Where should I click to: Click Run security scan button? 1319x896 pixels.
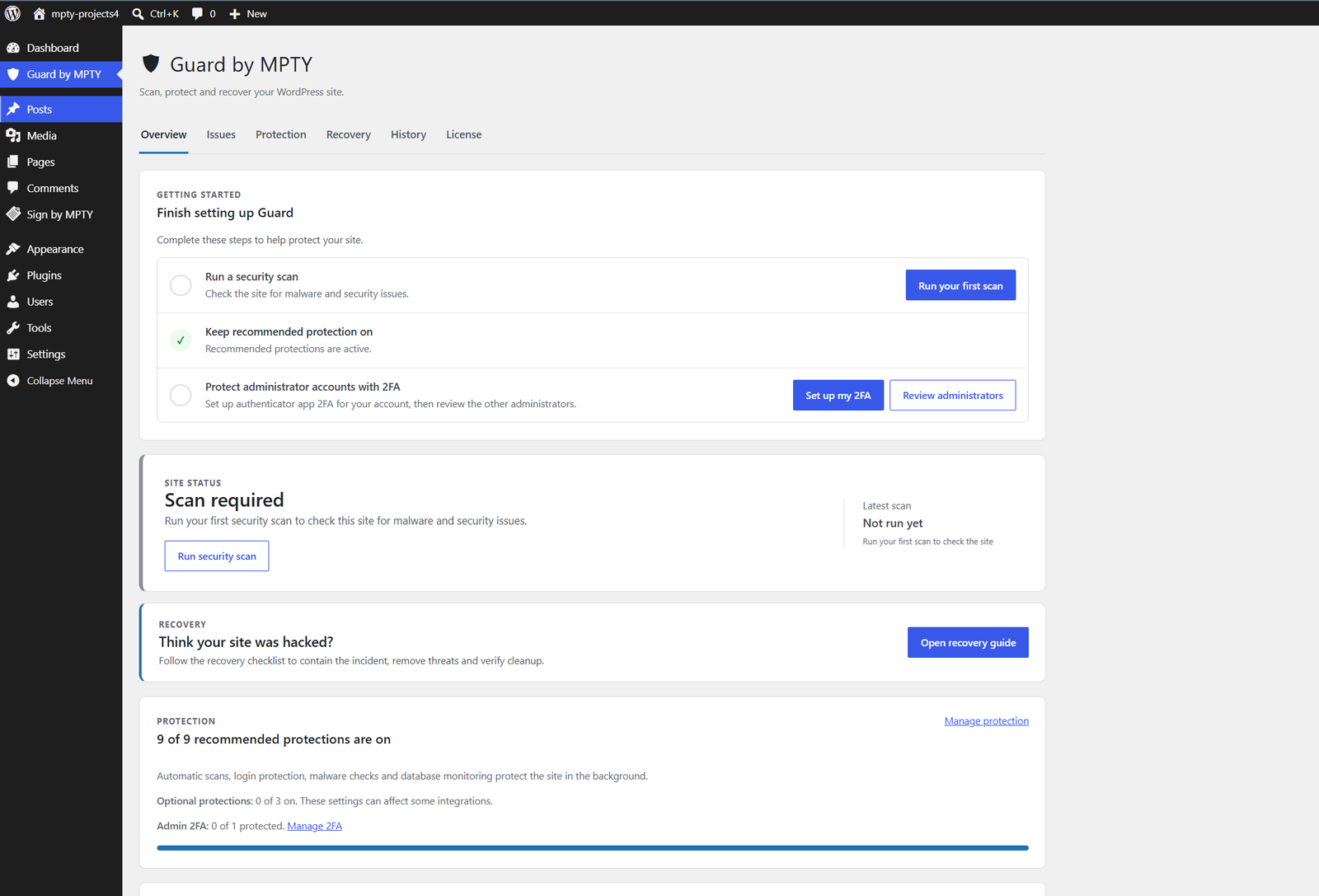click(217, 556)
